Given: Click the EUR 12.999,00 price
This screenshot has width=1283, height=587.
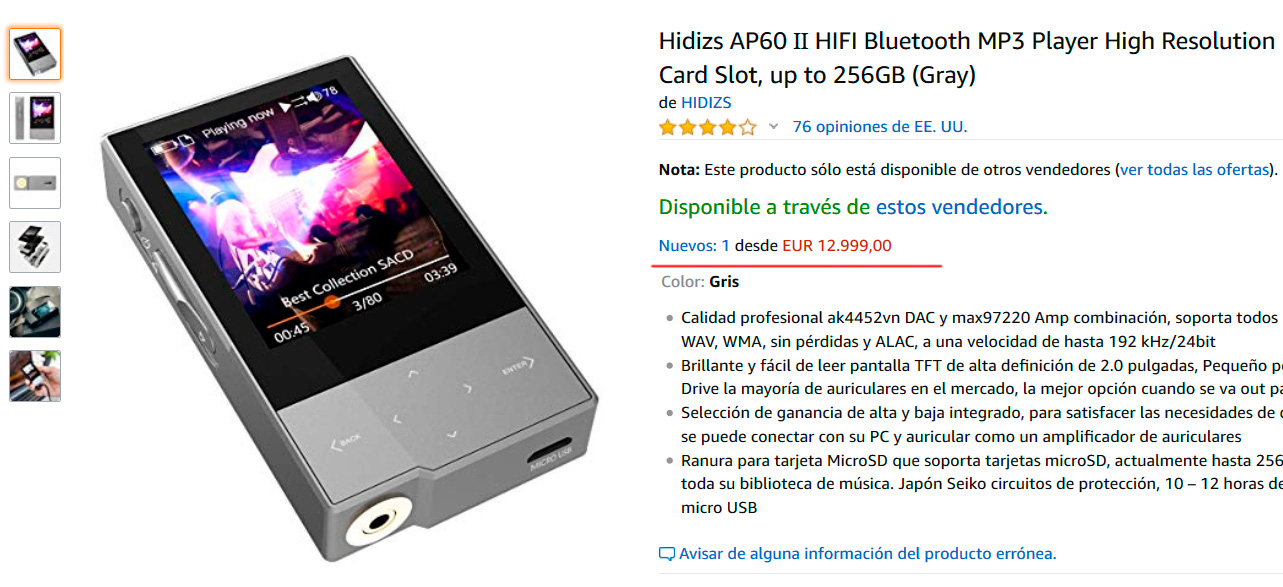Looking at the screenshot, I should click(837, 245).
